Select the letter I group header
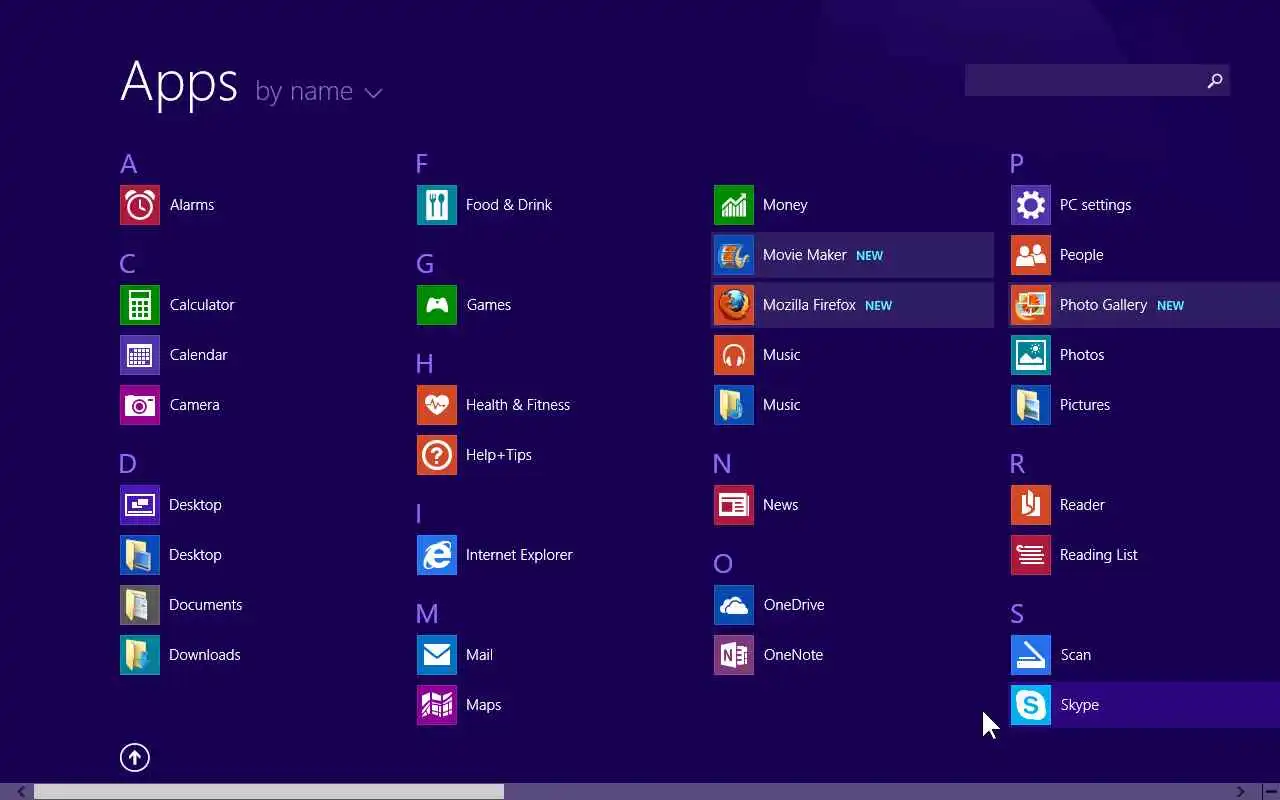This screenshot has width=1280, height=800. (x=419, y=514)
